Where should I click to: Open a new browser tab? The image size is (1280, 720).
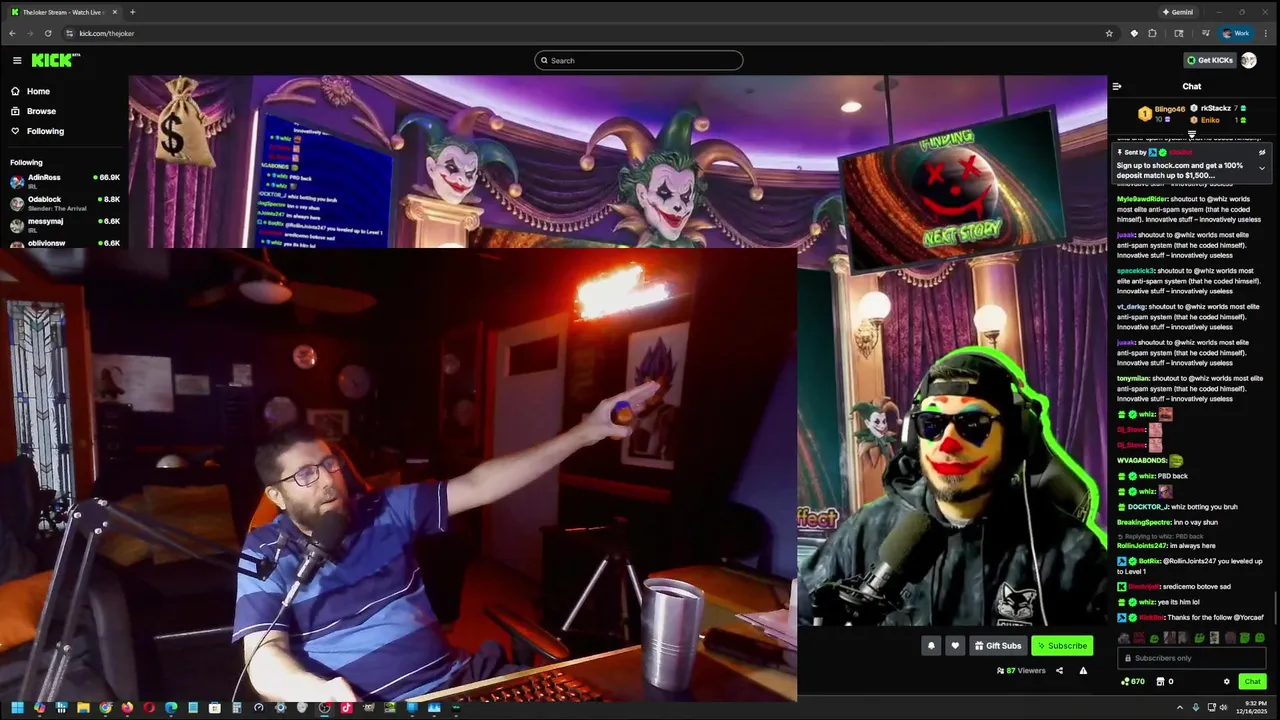132,12
